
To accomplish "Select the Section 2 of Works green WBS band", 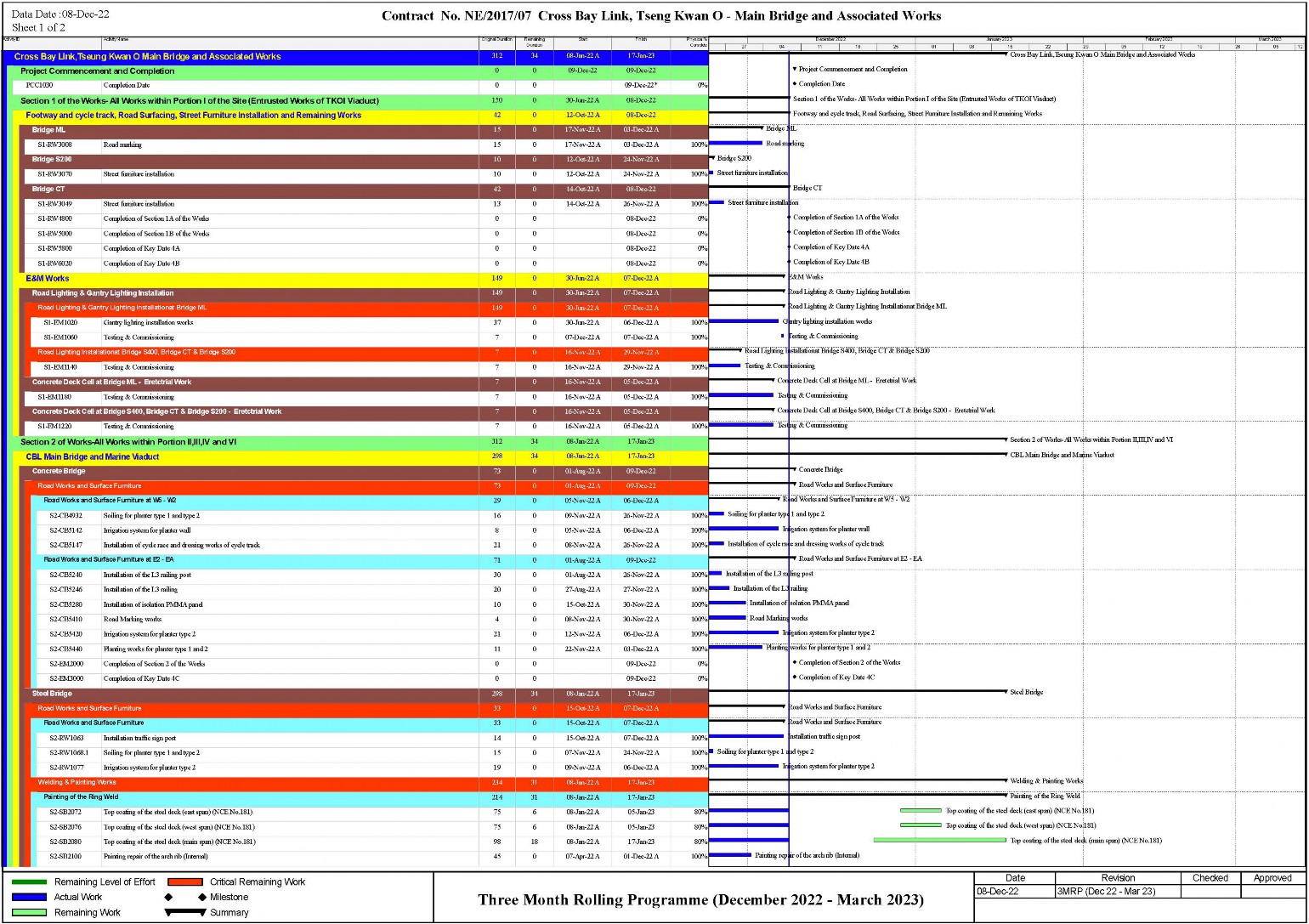I will pyautogui.click(x=358, y=442).
